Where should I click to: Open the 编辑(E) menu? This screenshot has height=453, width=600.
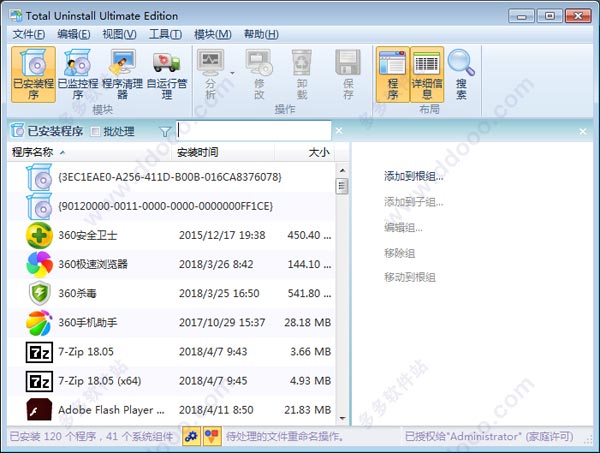[x=74, y=34]
